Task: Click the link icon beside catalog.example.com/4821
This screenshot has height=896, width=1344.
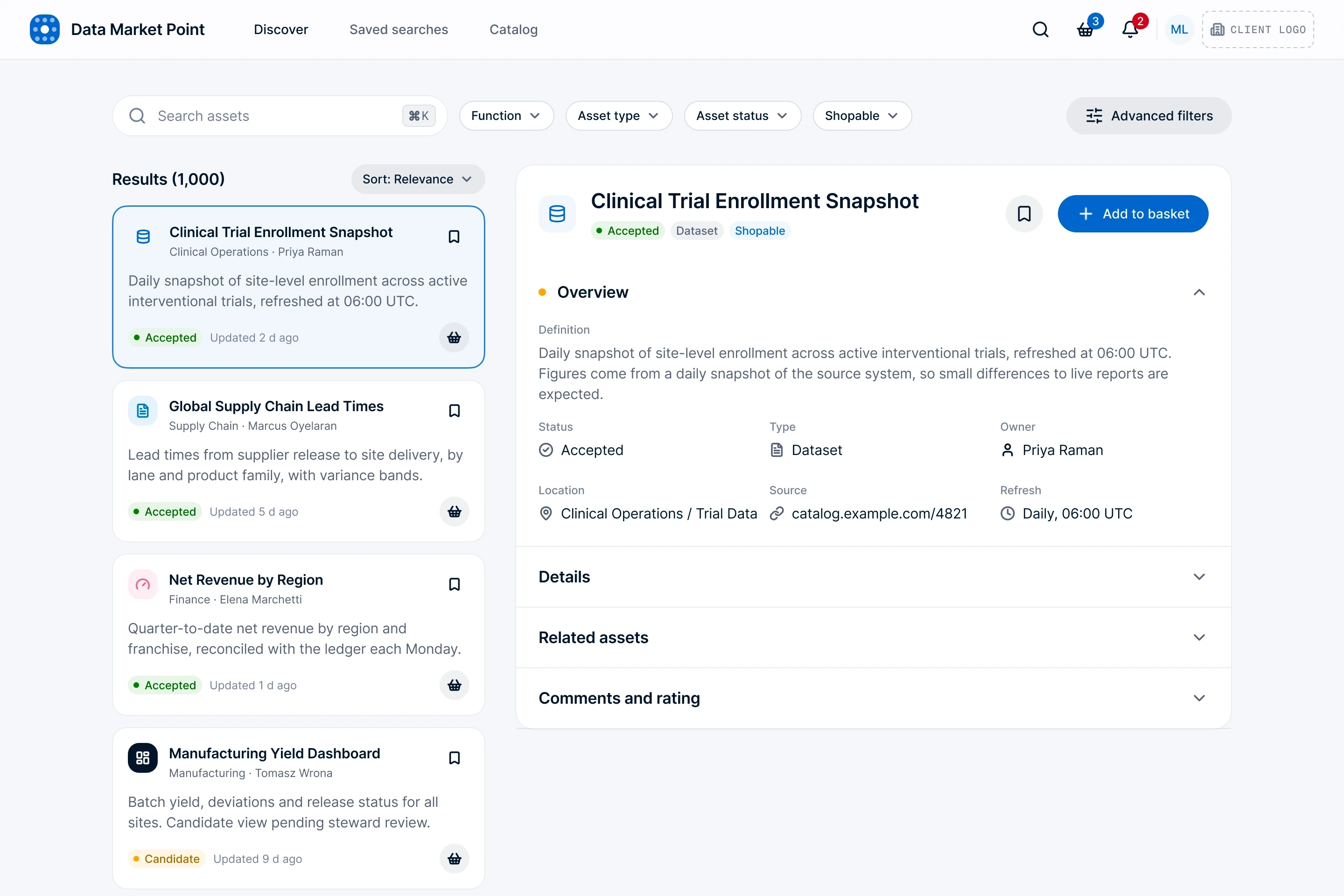Action: (x=777, y=514)
